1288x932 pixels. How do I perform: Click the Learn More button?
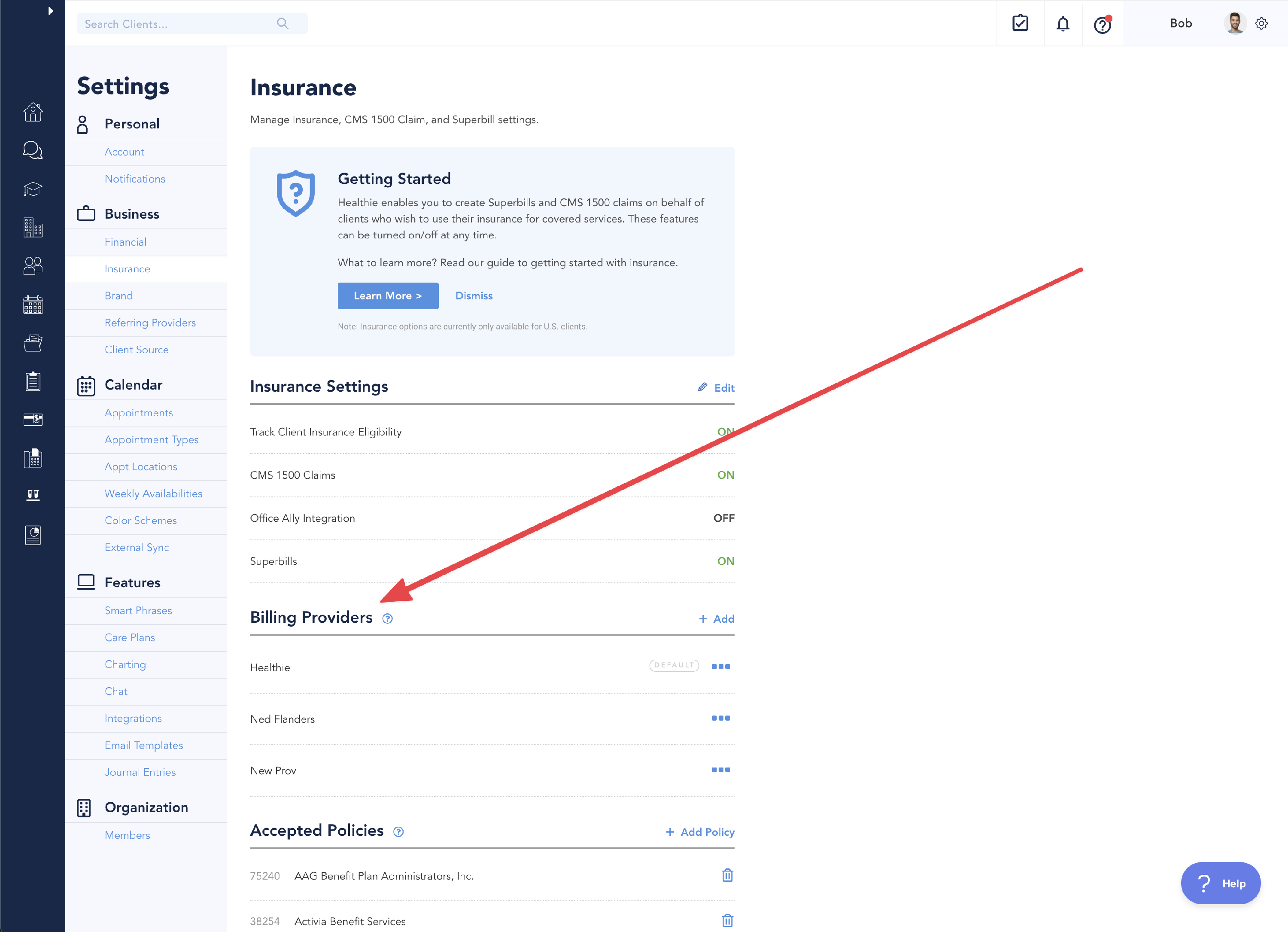point(388,296)
